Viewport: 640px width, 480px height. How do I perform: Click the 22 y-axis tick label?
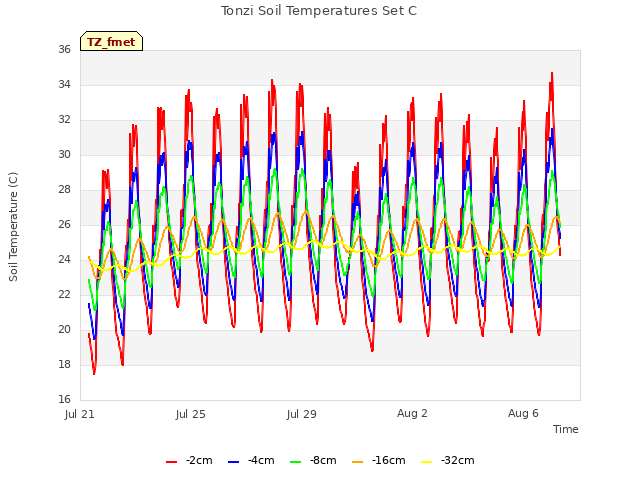pyautogui.click(x=64, y=294)
